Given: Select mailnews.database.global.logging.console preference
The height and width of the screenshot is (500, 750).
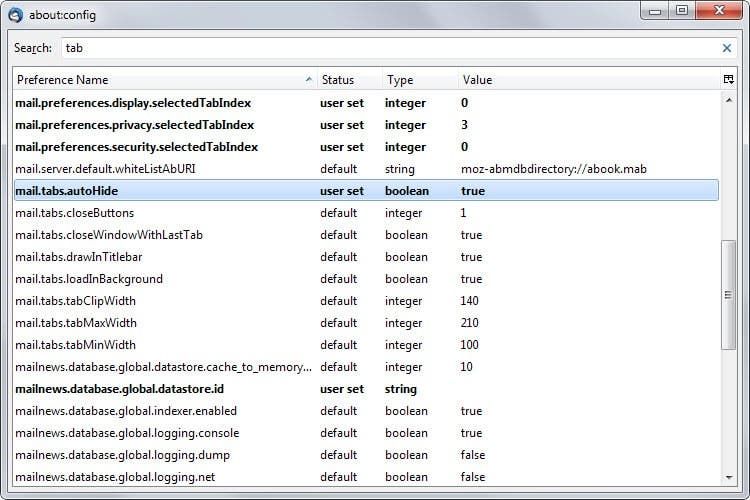Looking at the screenshot, I should 366,433.
